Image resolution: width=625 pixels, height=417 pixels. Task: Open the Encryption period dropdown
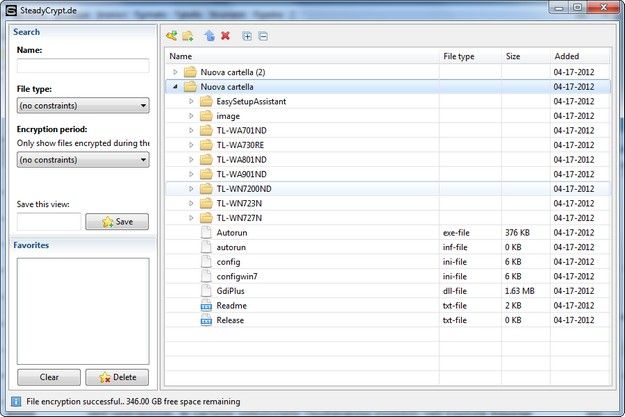pos(82,160)
